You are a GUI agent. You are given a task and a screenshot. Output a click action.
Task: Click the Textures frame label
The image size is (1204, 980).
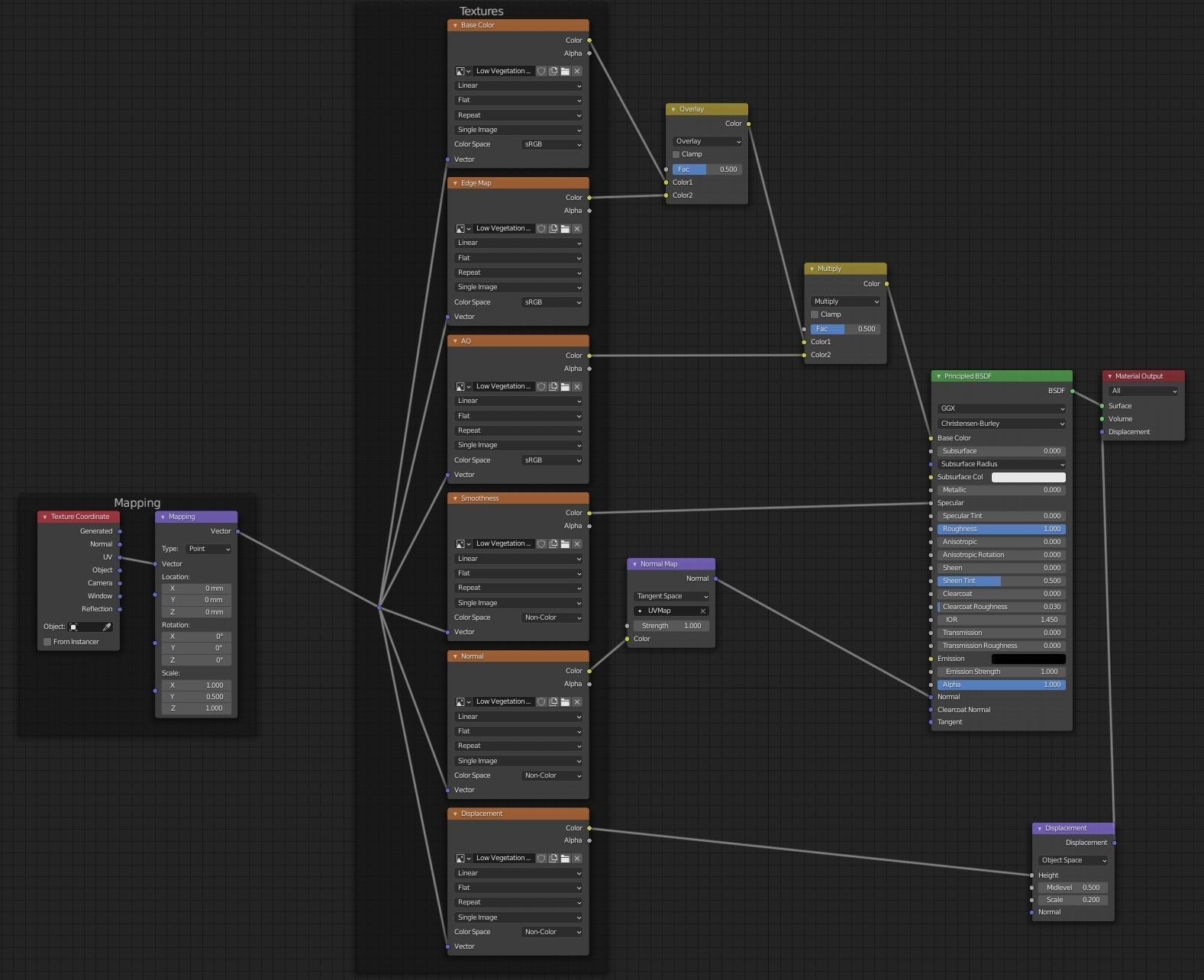point(481,11)
